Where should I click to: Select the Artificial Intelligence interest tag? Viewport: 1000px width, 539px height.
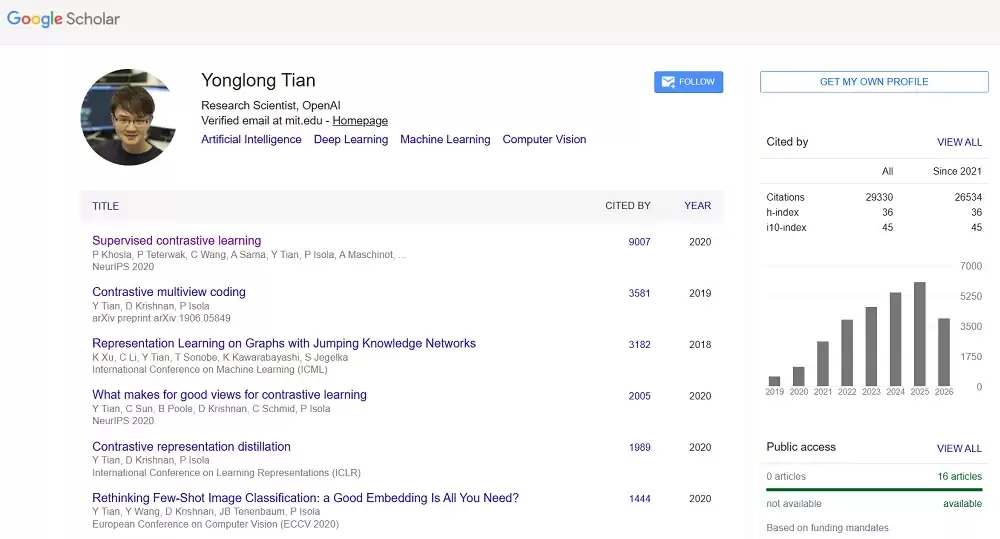251,139
